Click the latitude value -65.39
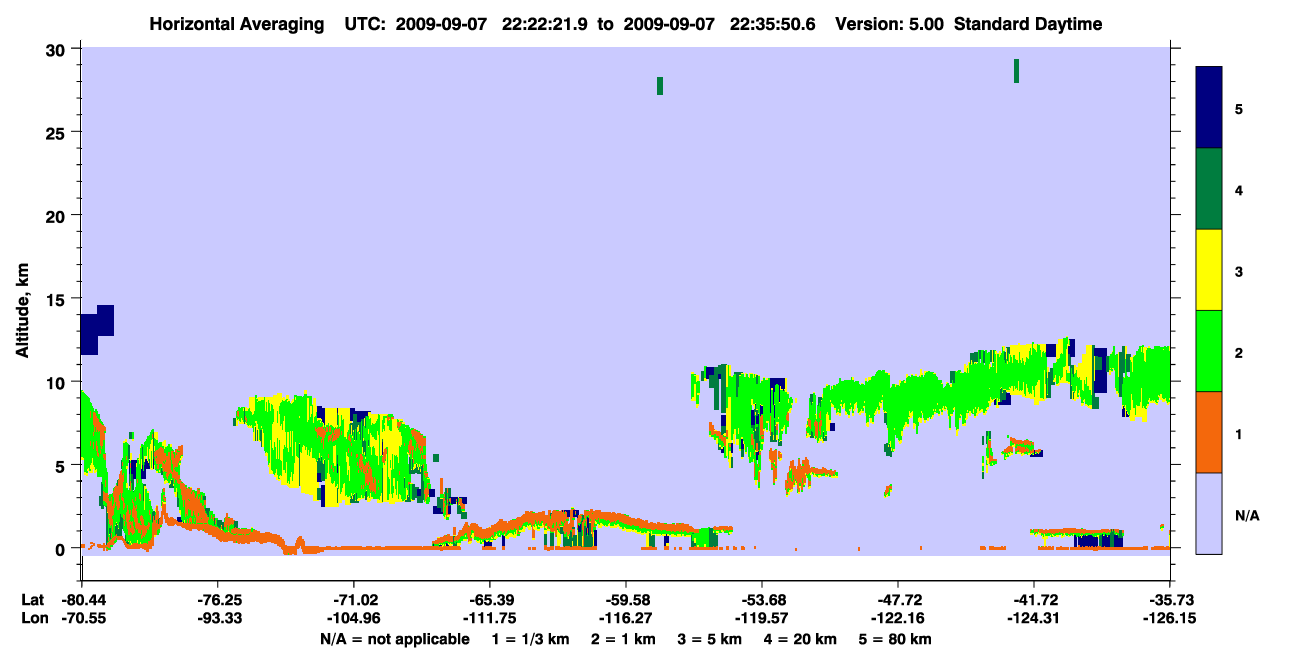This screenshot has height=667, width=1300. point(490,600)
